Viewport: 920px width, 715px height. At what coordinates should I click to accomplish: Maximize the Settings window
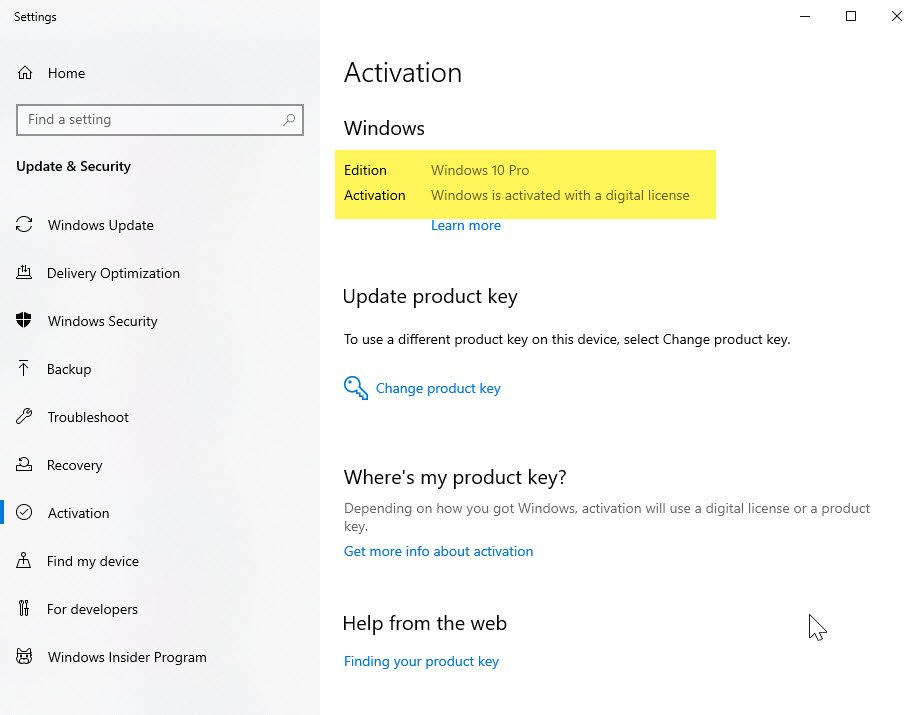click(x=851, y=16)
